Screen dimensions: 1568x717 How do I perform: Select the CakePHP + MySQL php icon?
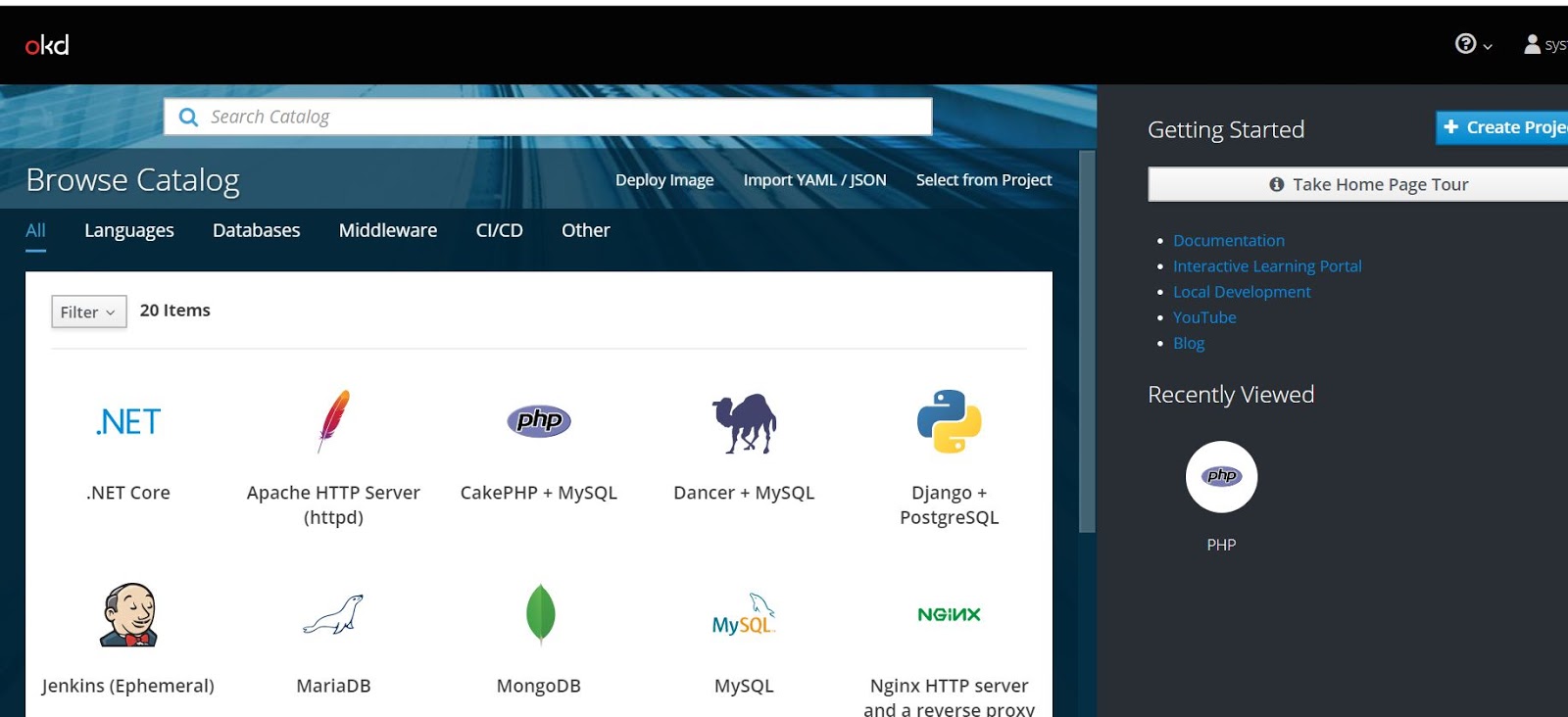click(x=539, y=421)
